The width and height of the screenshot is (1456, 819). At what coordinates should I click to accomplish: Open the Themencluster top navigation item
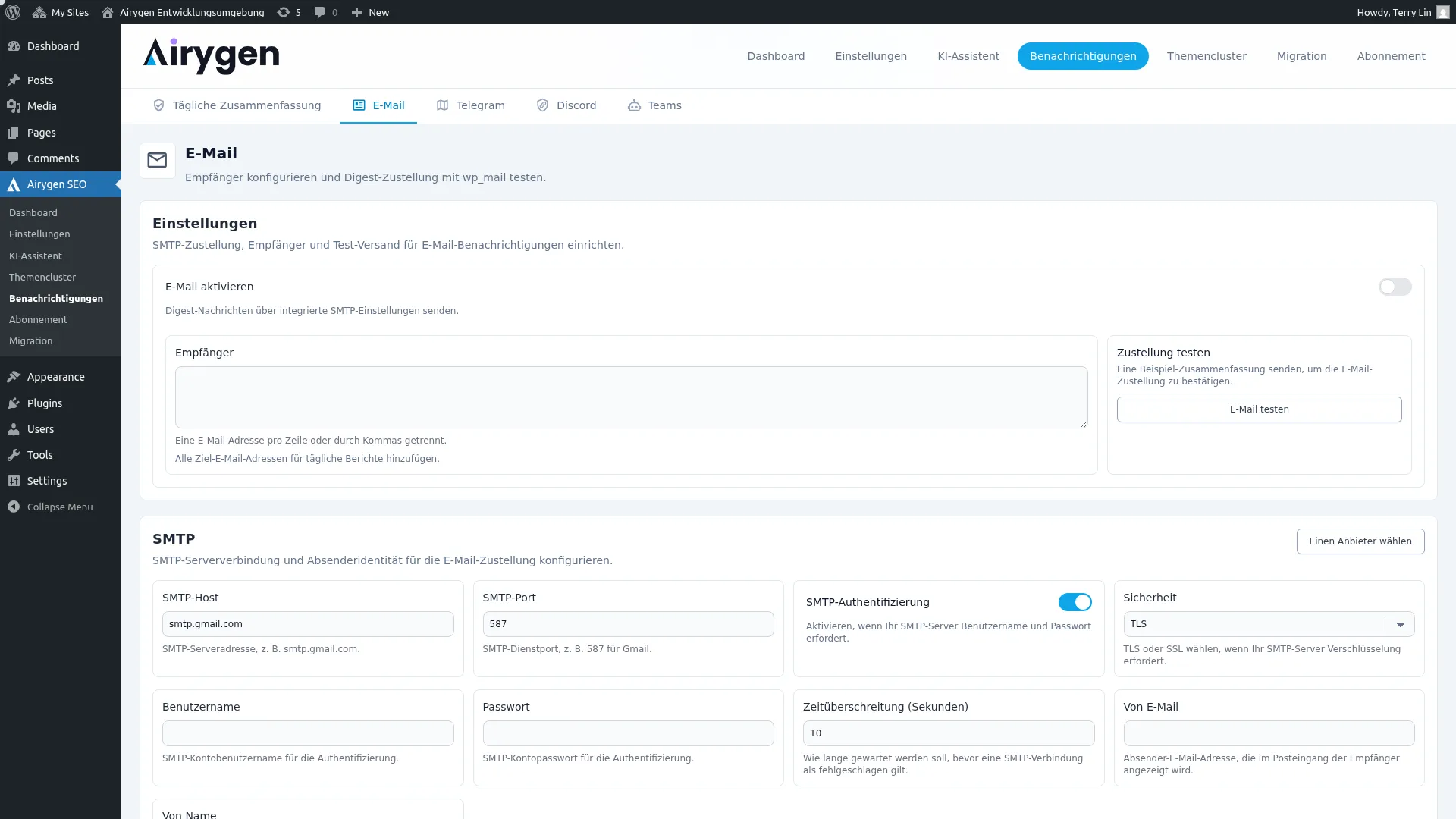click(1206, 56)
